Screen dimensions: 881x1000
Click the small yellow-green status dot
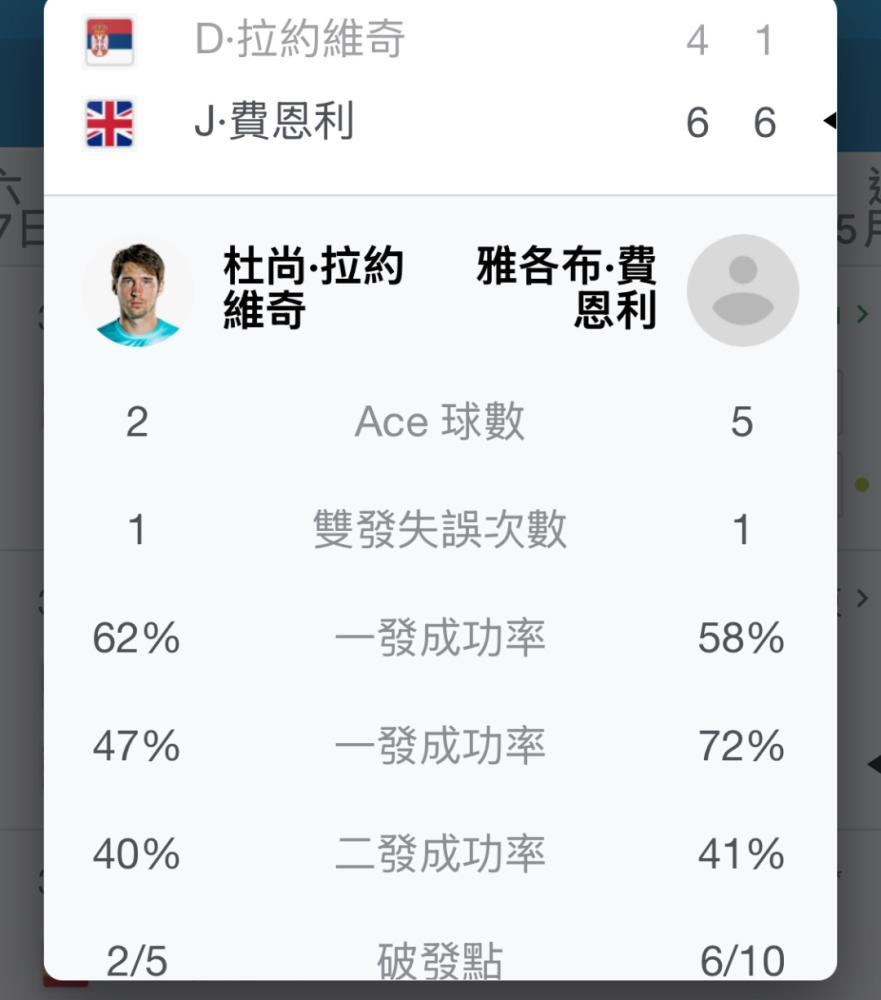point(862,485)
